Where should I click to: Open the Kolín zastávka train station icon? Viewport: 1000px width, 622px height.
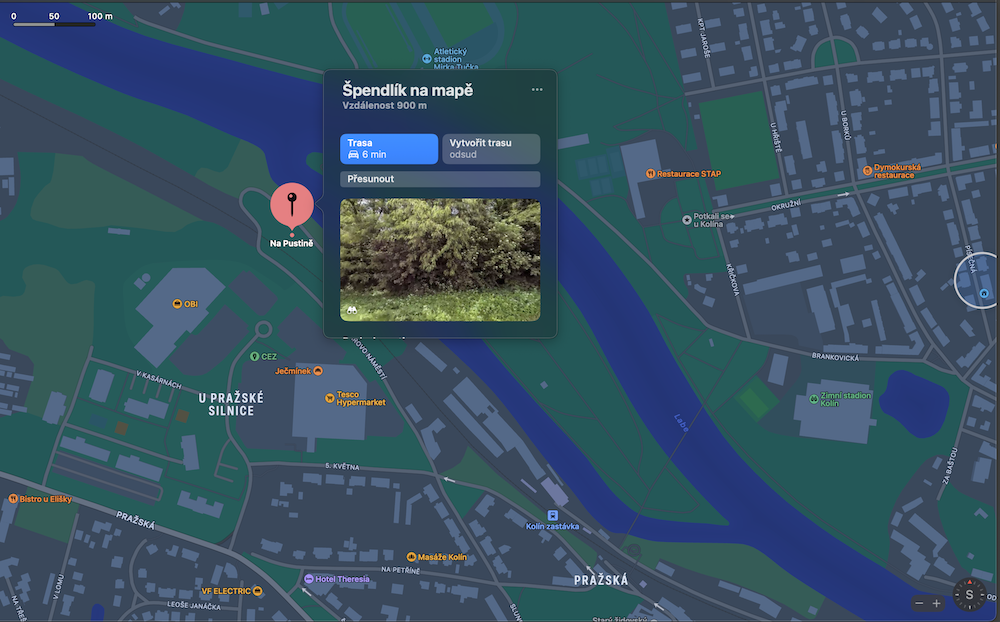click(x=552, y=515)
